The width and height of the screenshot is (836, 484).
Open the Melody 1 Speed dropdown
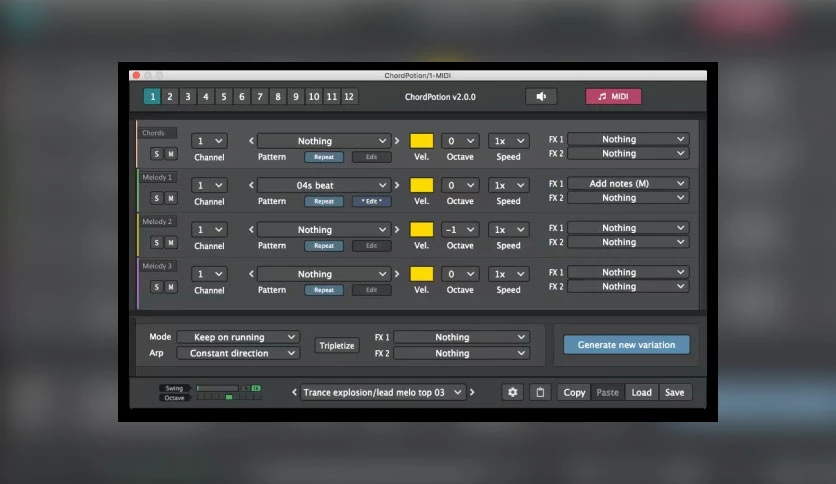[x=509, y=185]
